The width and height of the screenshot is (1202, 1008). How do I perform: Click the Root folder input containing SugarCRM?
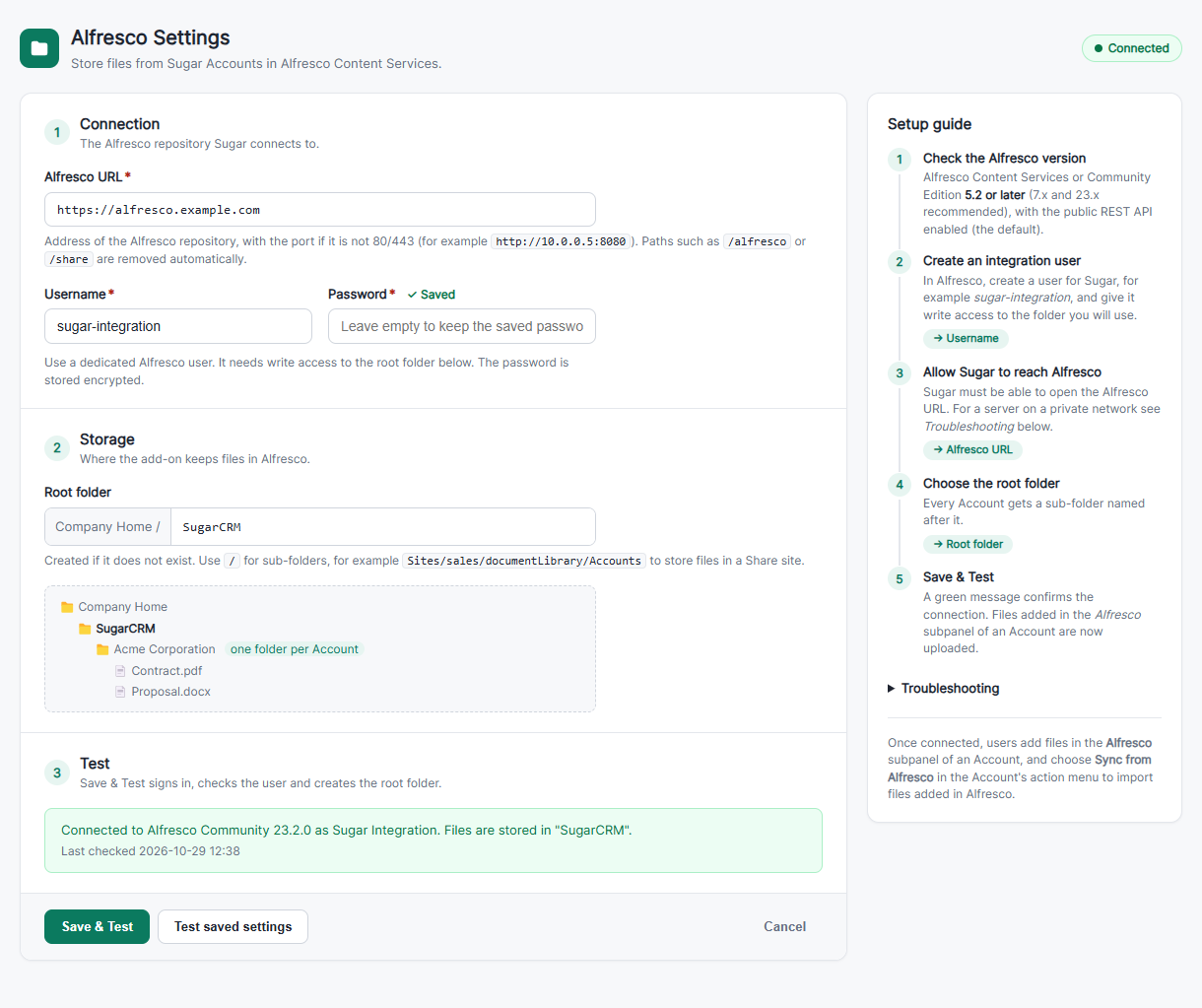[383, 527]
